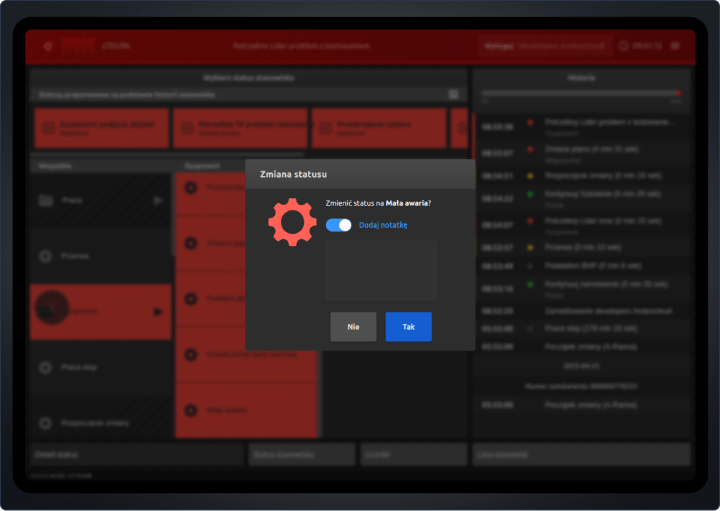Click the folder icon next to Praca
Screen dimensions: 720x511
click(45, 200)
